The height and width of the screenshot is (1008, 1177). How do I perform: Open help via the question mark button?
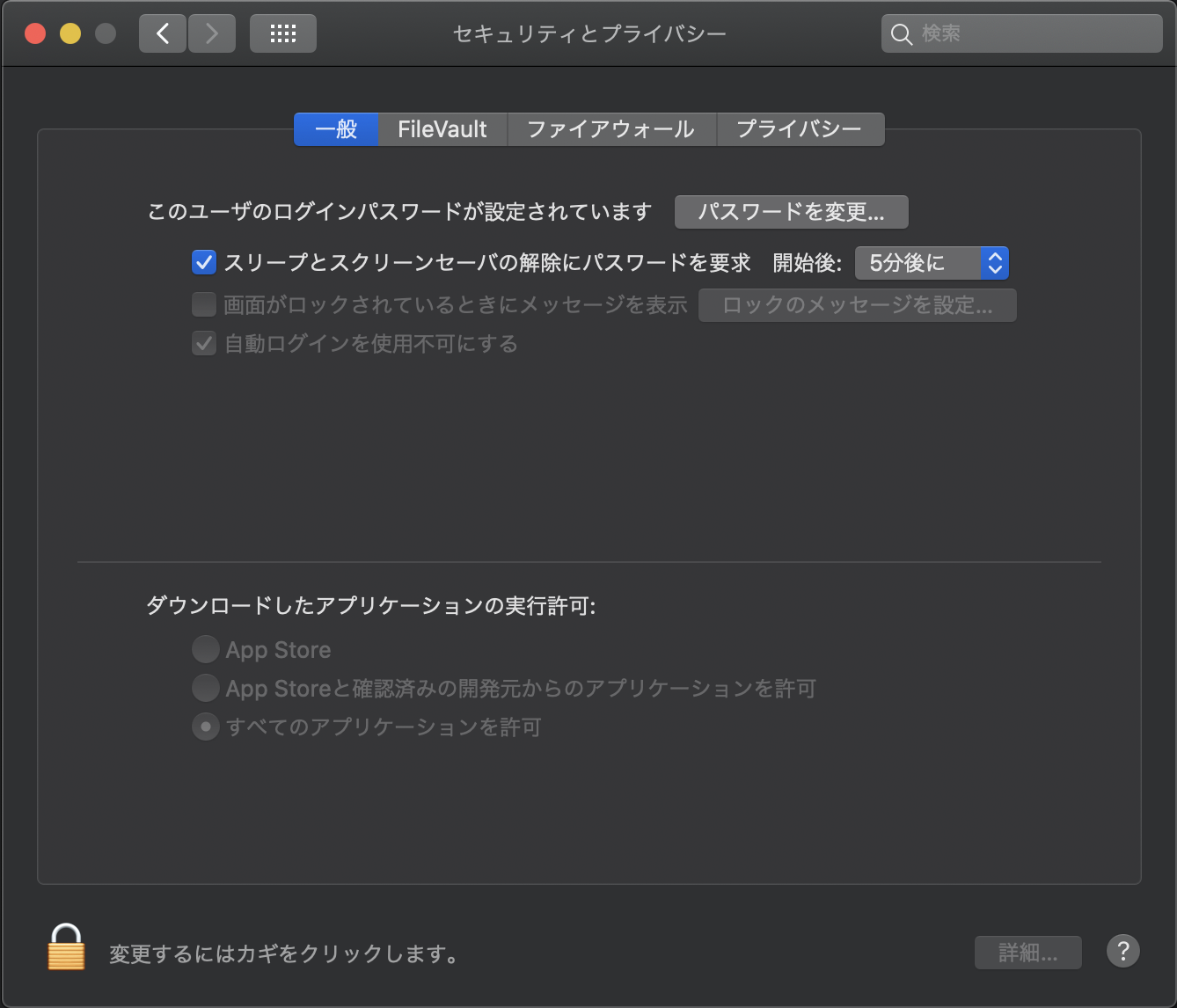pos(1122,951)
